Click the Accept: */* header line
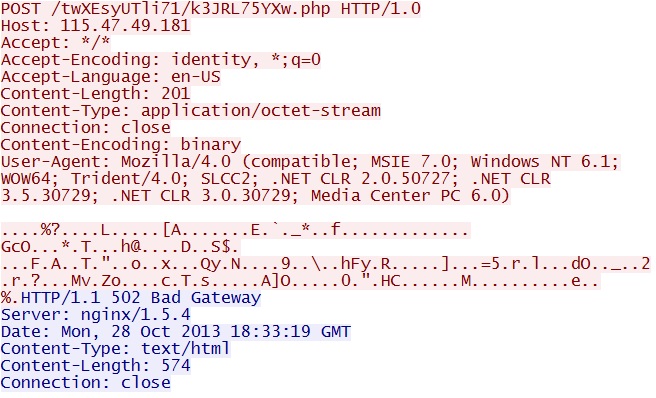Screen dimensions: 656x398 [56, 43]
